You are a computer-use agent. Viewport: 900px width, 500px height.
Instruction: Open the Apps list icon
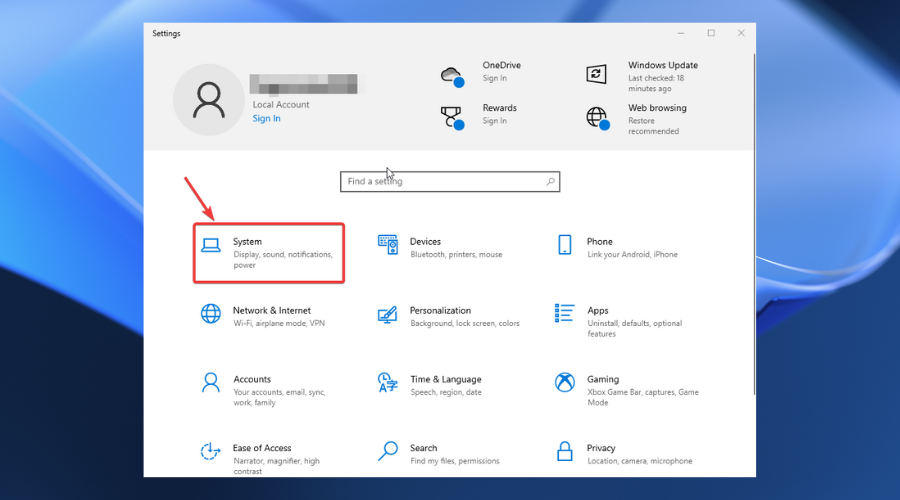point(564,313)
